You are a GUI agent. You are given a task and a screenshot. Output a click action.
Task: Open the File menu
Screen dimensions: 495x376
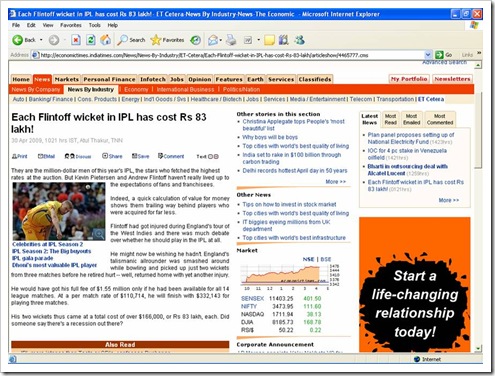(x=16, y=25)
